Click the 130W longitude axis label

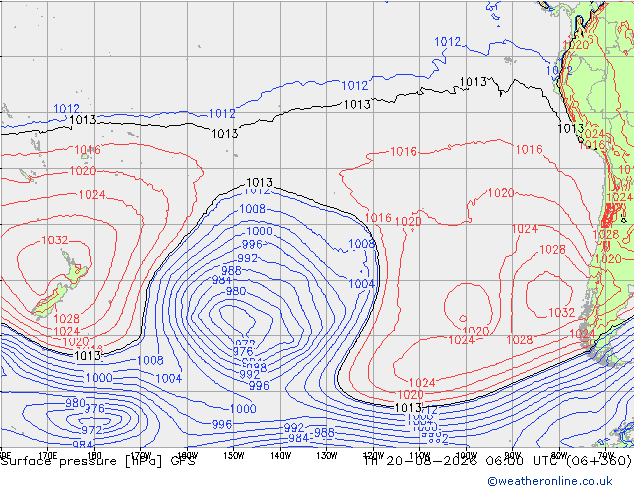coord(327,456)
